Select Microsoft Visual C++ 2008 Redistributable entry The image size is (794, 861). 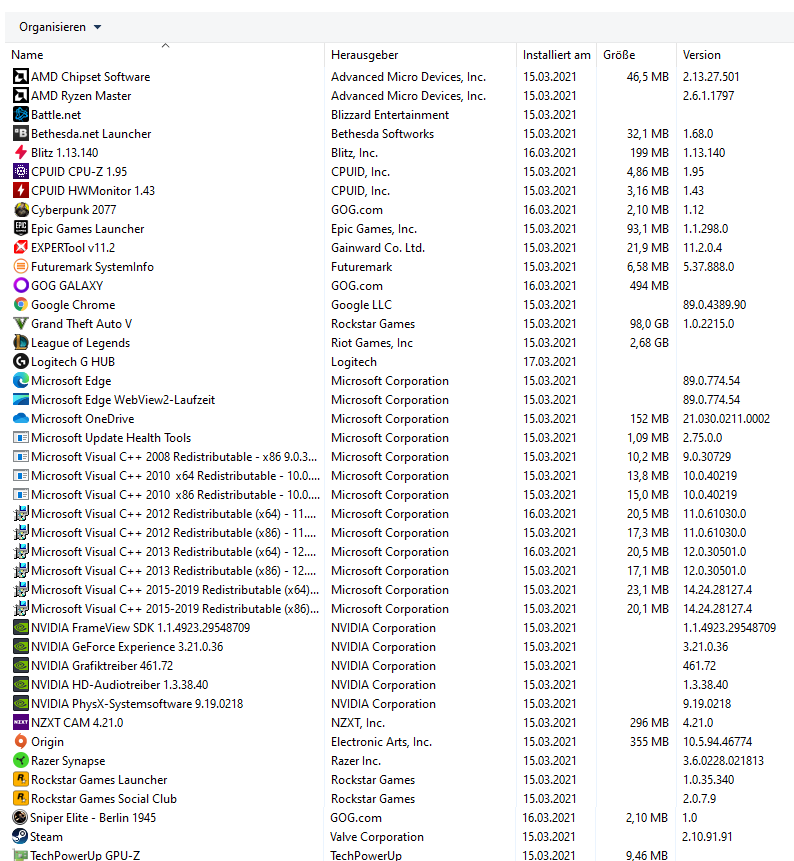[x=174, y=456]
